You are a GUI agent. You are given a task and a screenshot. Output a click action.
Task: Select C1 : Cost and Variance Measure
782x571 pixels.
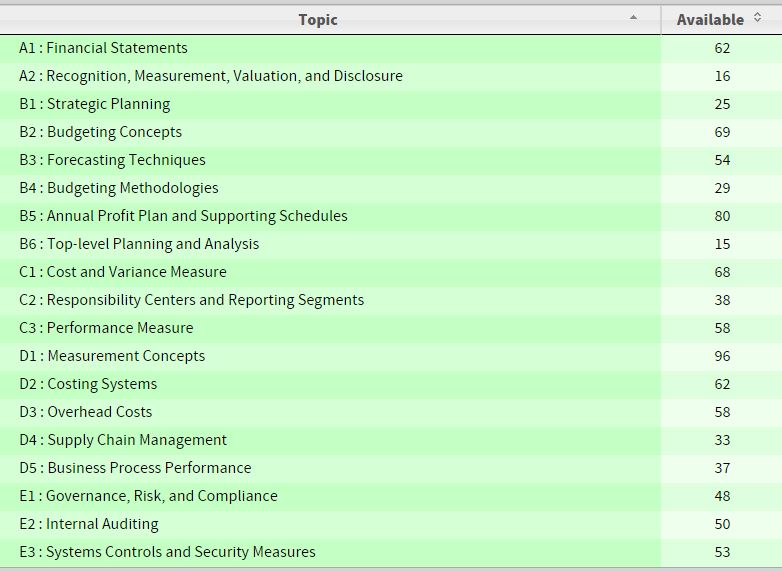coord(123,272)
